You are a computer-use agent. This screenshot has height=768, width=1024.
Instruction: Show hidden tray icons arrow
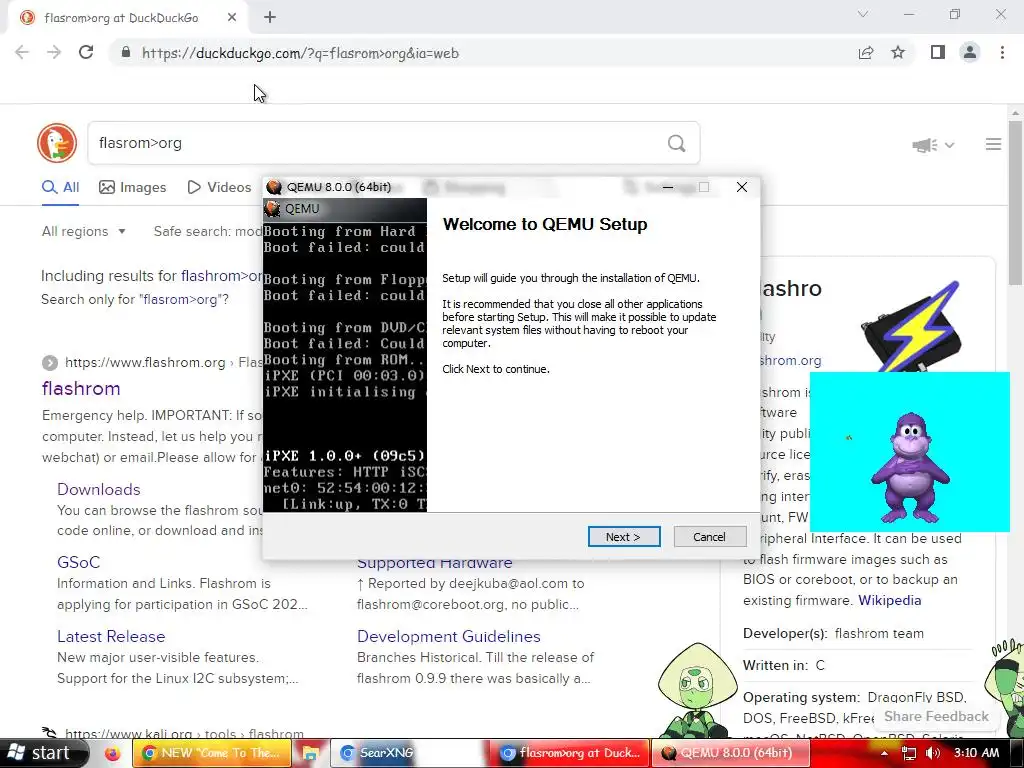[x=884, y=753]
